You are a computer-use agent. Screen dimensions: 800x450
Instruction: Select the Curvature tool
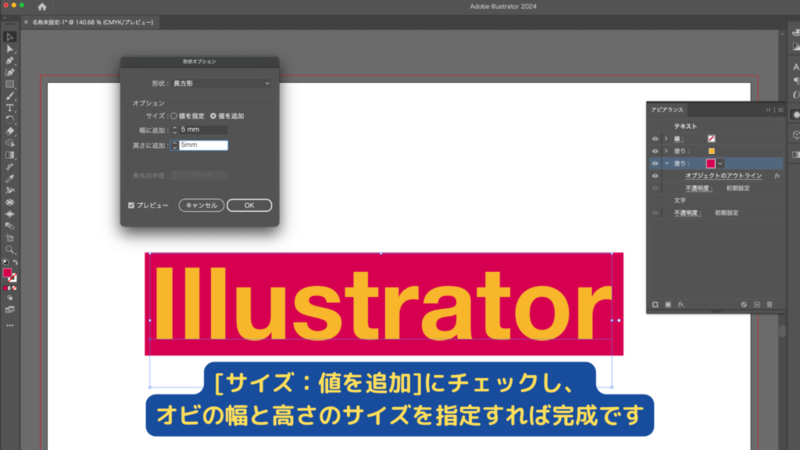coord(10,72)
